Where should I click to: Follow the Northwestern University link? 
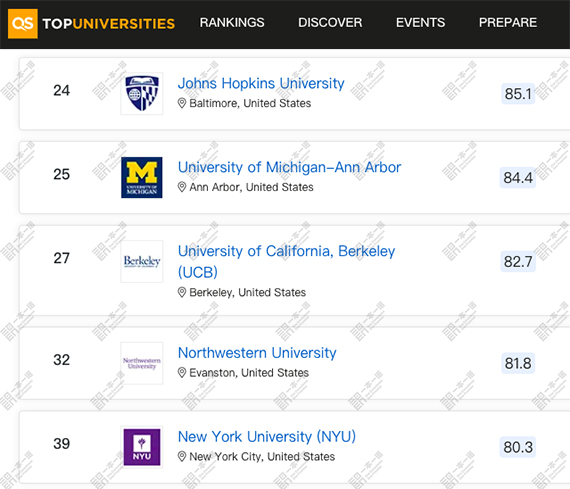click(x=257, y=353)
